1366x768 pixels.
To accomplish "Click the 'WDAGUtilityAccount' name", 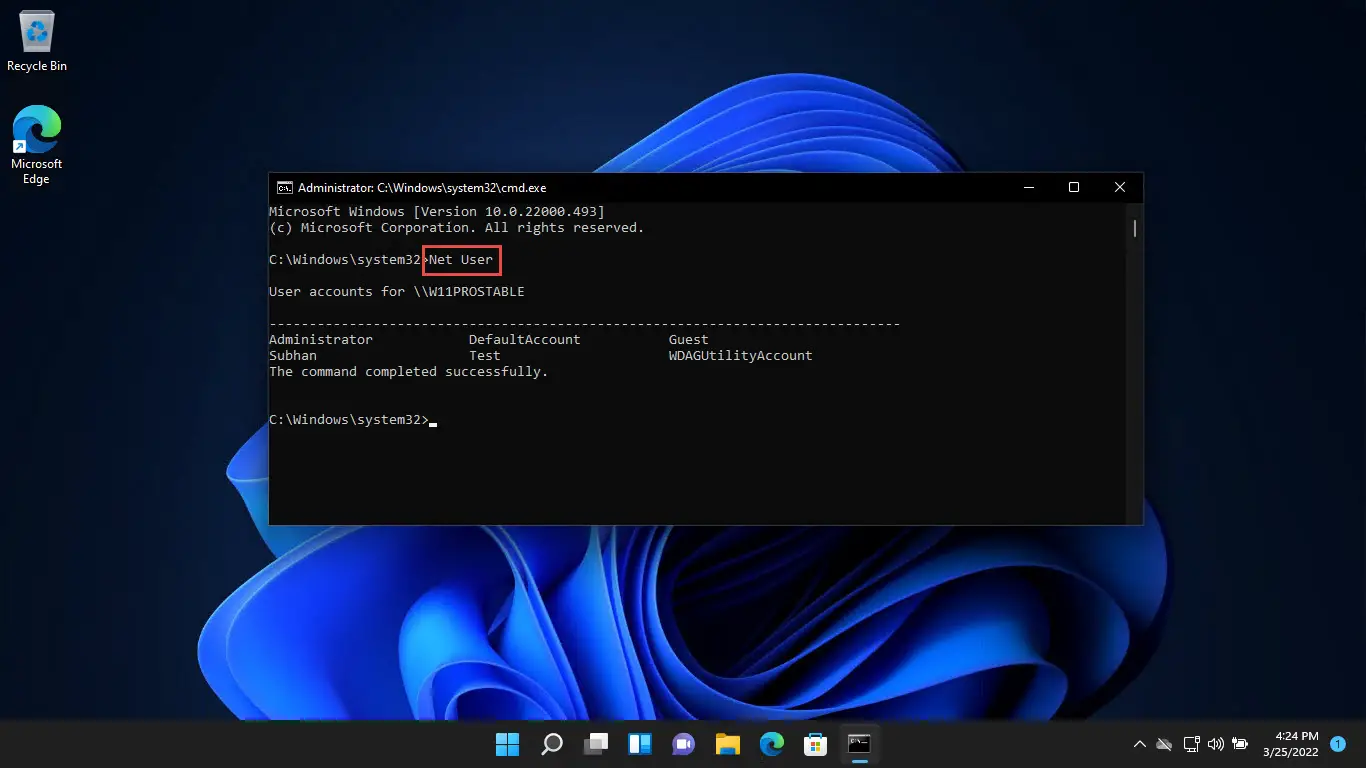I will coord(741,356).
